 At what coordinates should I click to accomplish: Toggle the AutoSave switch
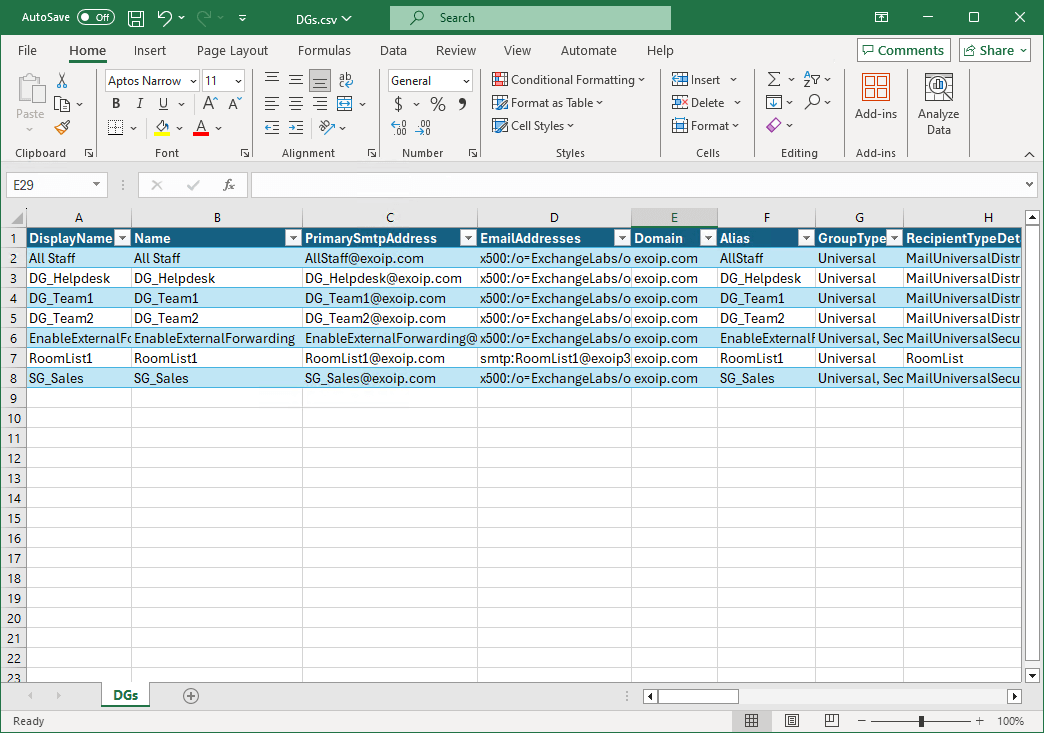pyautogui.click(x=95, y=18)
